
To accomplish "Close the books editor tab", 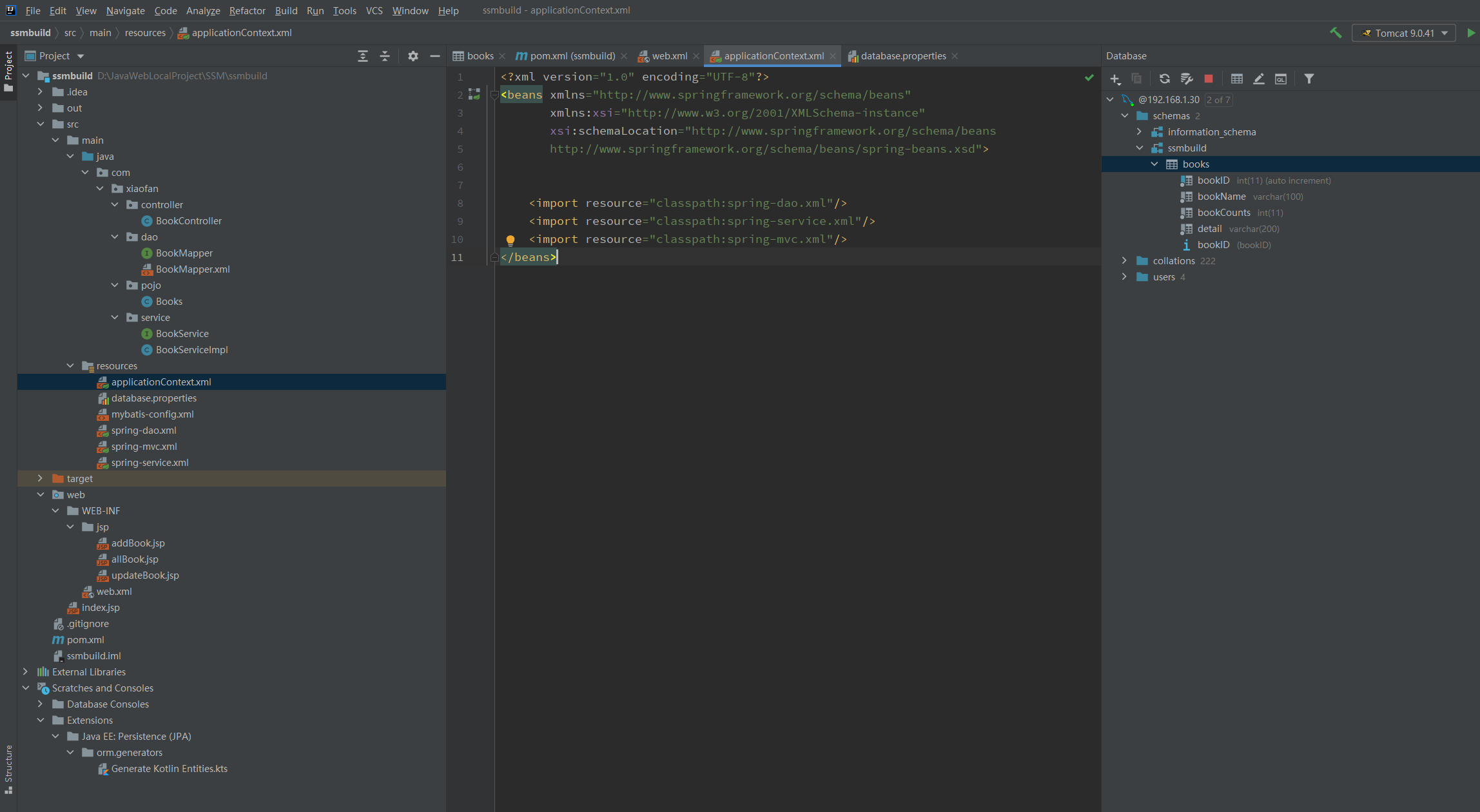I will pyautogui.click(x=502, y=56).
